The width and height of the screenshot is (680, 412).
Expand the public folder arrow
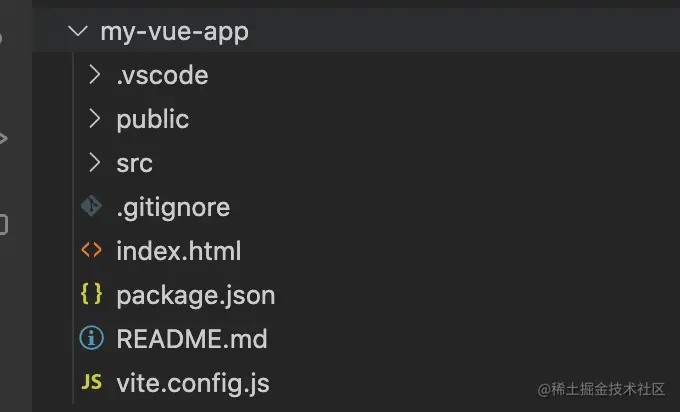[x=94, y=119]
